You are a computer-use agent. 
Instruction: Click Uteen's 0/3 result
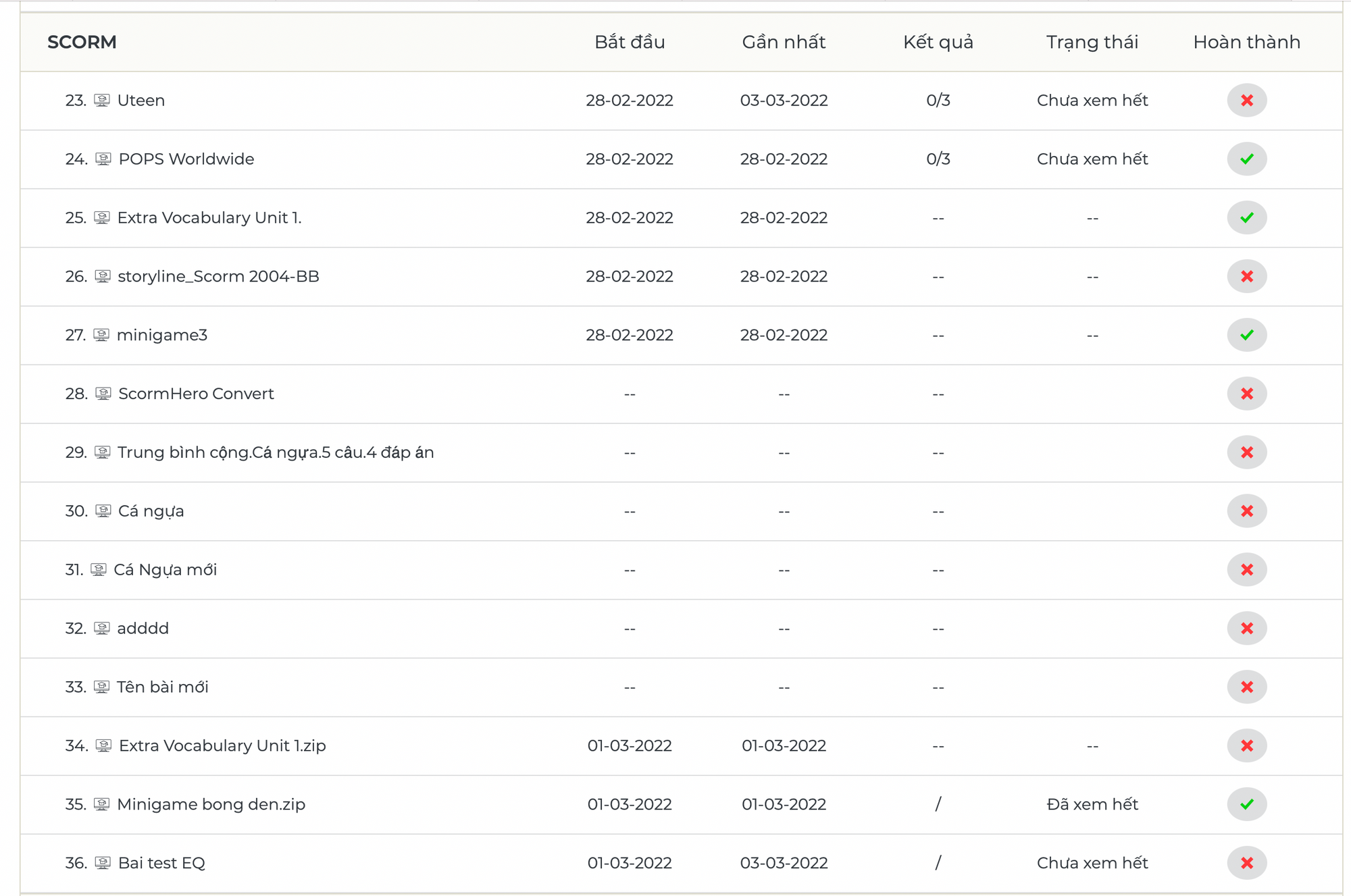coord(938,101)
